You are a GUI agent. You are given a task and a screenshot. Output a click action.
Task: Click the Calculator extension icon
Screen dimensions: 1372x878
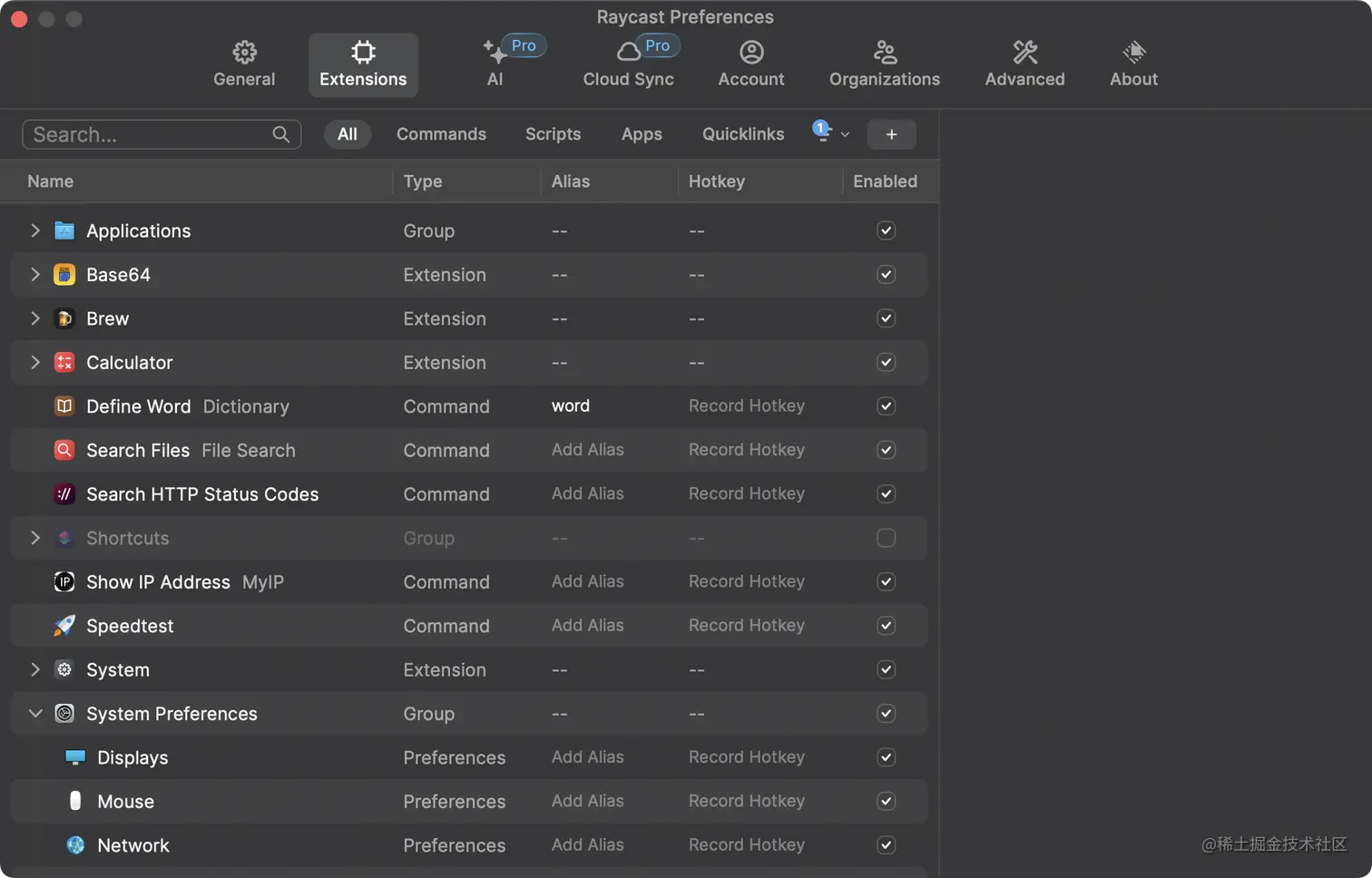pyautogui.click(x=64, y=362)
